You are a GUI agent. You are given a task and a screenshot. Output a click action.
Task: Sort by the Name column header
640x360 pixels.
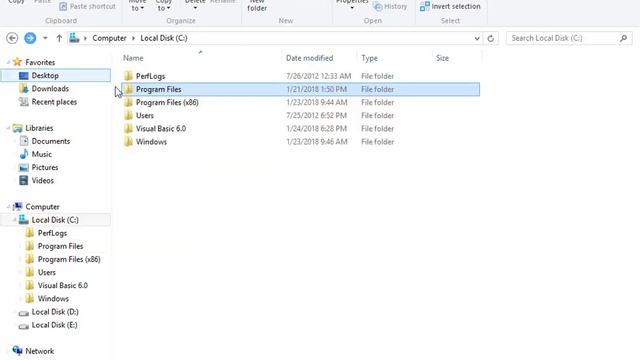click(133, 58)
